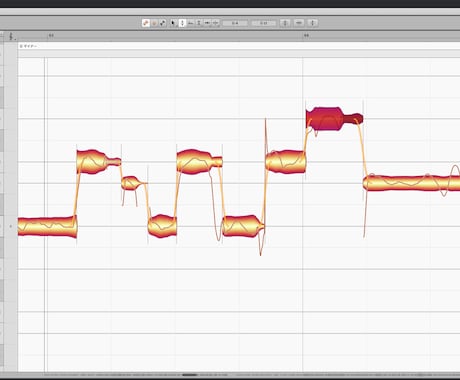Select the blob just before the dark red note
The height and width of the screenshot is (380, 460).
(x=285, y=162)
